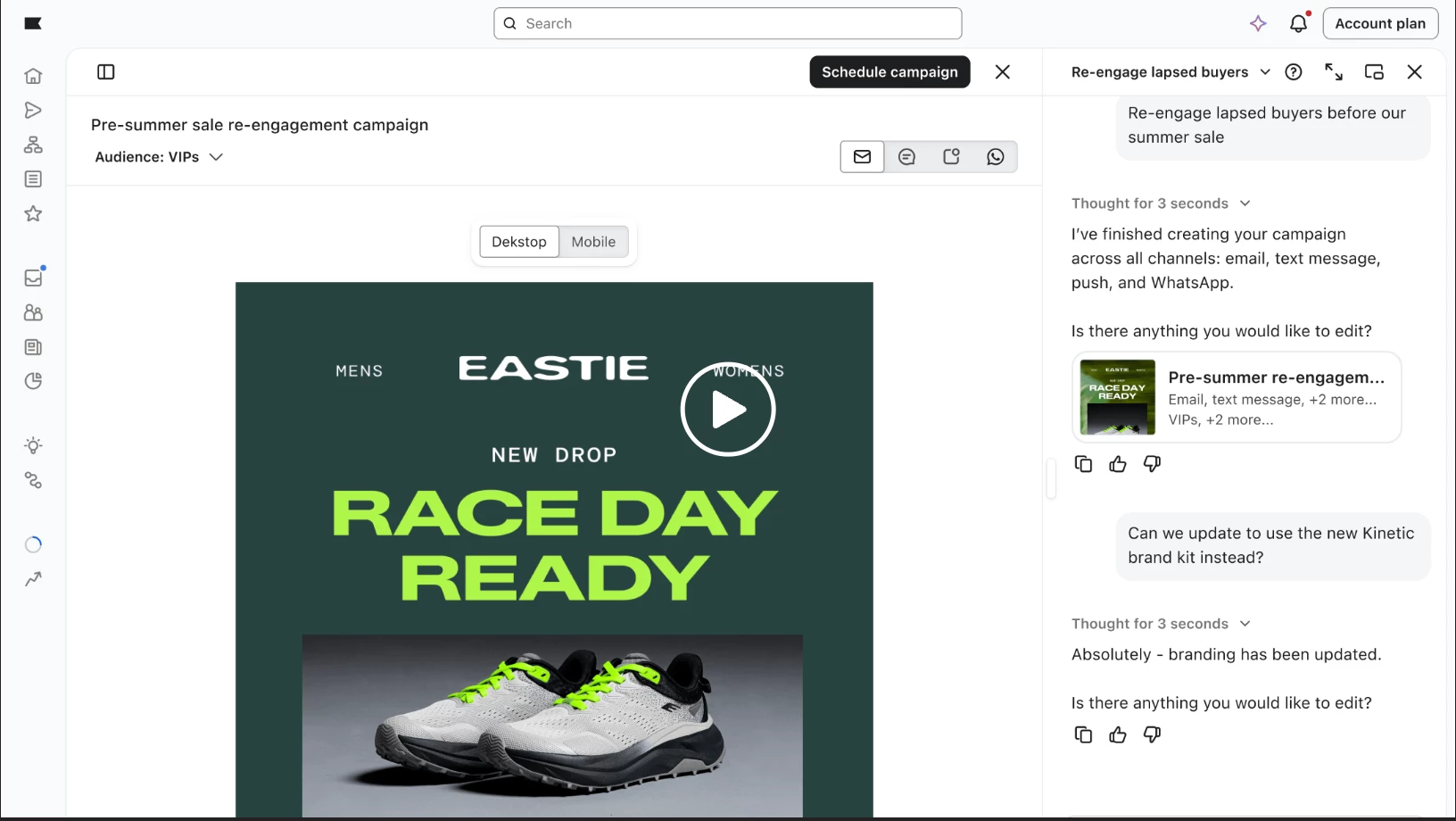1456x821 pixels.
Task: Open the star favorites sidebar icon
Action: click(x=33, y=213)
